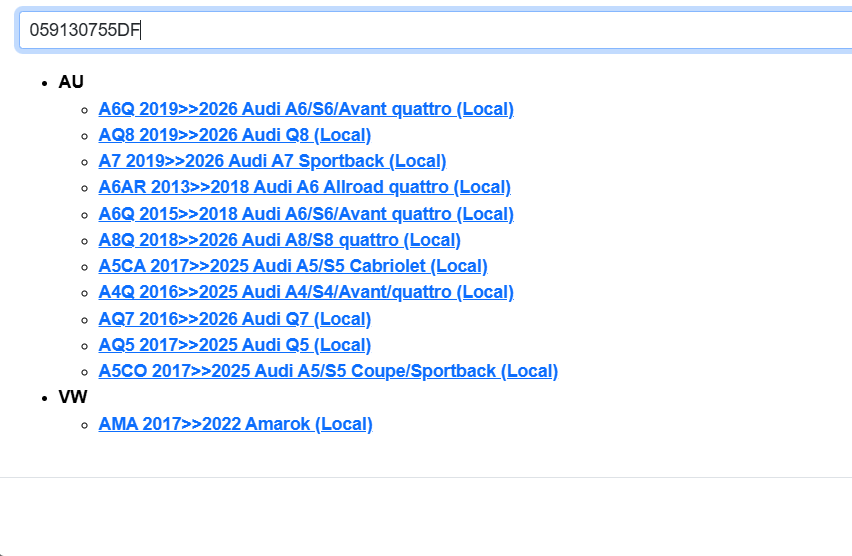
Task: Click the bullet beside the VW heading
Action: (45, 398)
